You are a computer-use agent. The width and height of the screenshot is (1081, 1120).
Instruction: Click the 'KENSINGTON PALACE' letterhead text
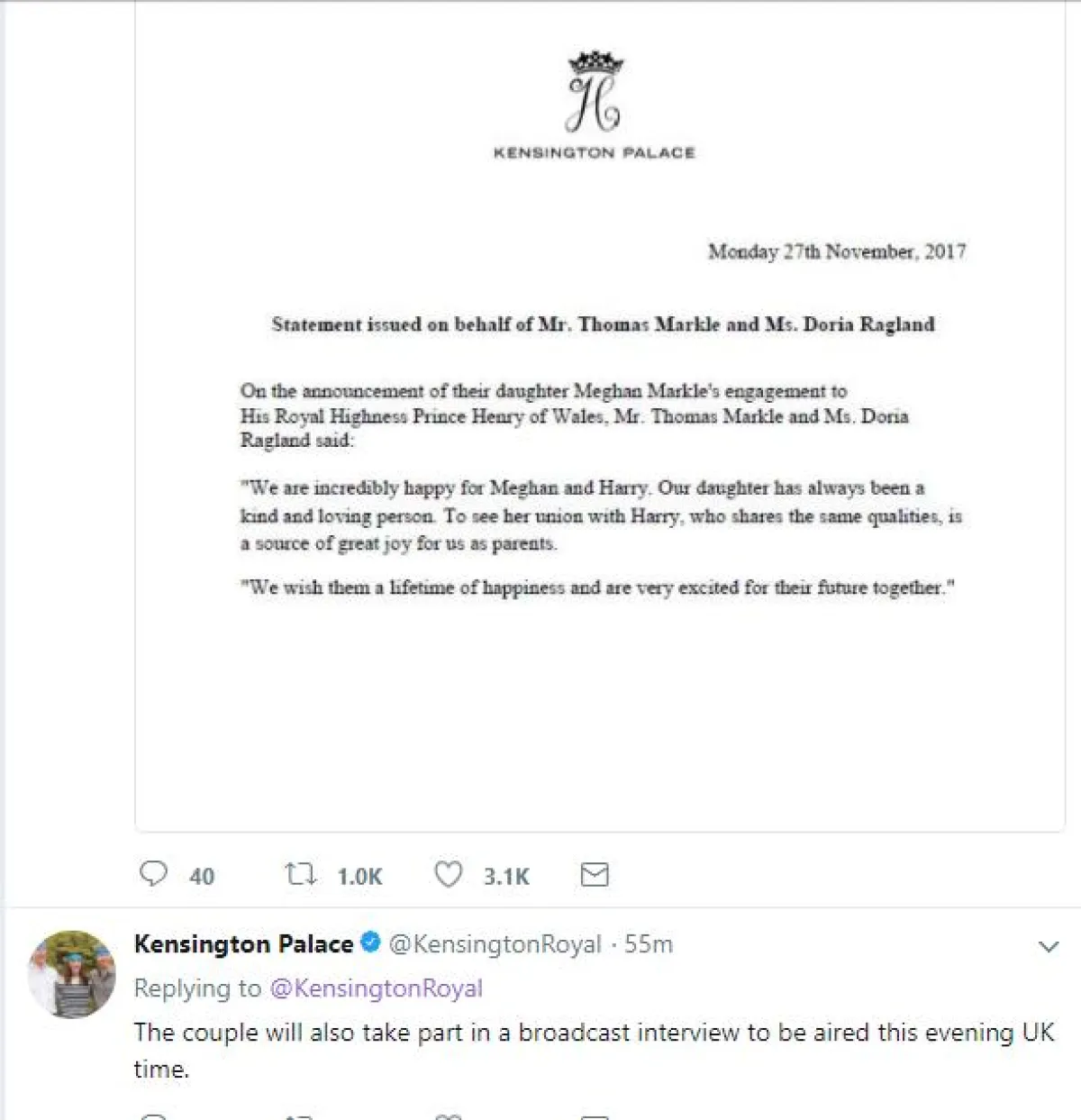tap(595, 153)
